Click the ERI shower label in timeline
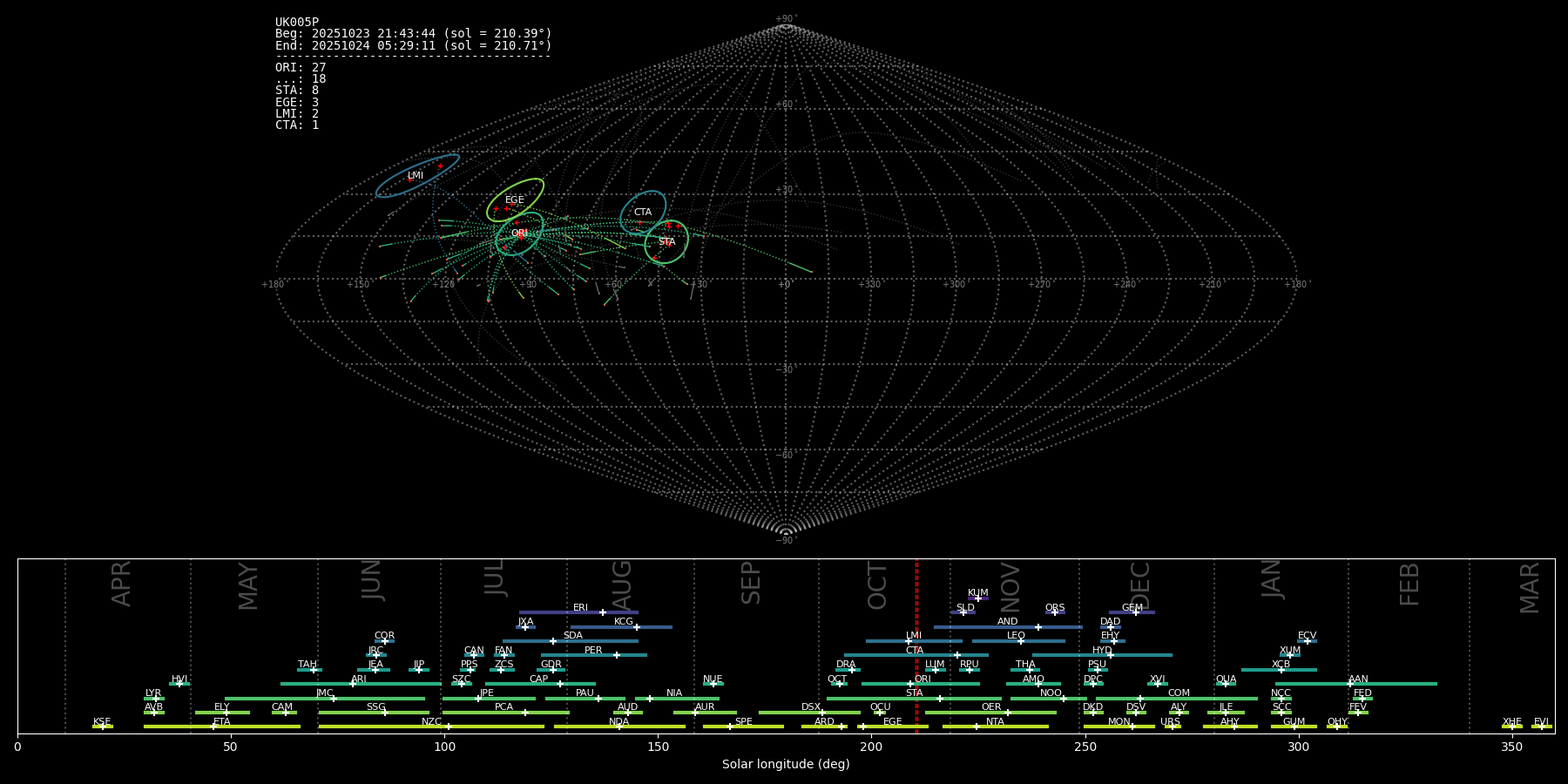The image size is (1568, 784). 580,608
